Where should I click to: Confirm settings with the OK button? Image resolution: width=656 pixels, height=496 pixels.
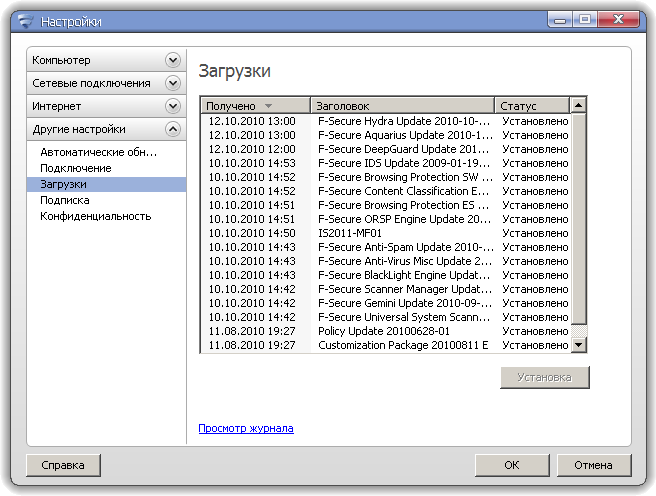[x=512, y=465]
